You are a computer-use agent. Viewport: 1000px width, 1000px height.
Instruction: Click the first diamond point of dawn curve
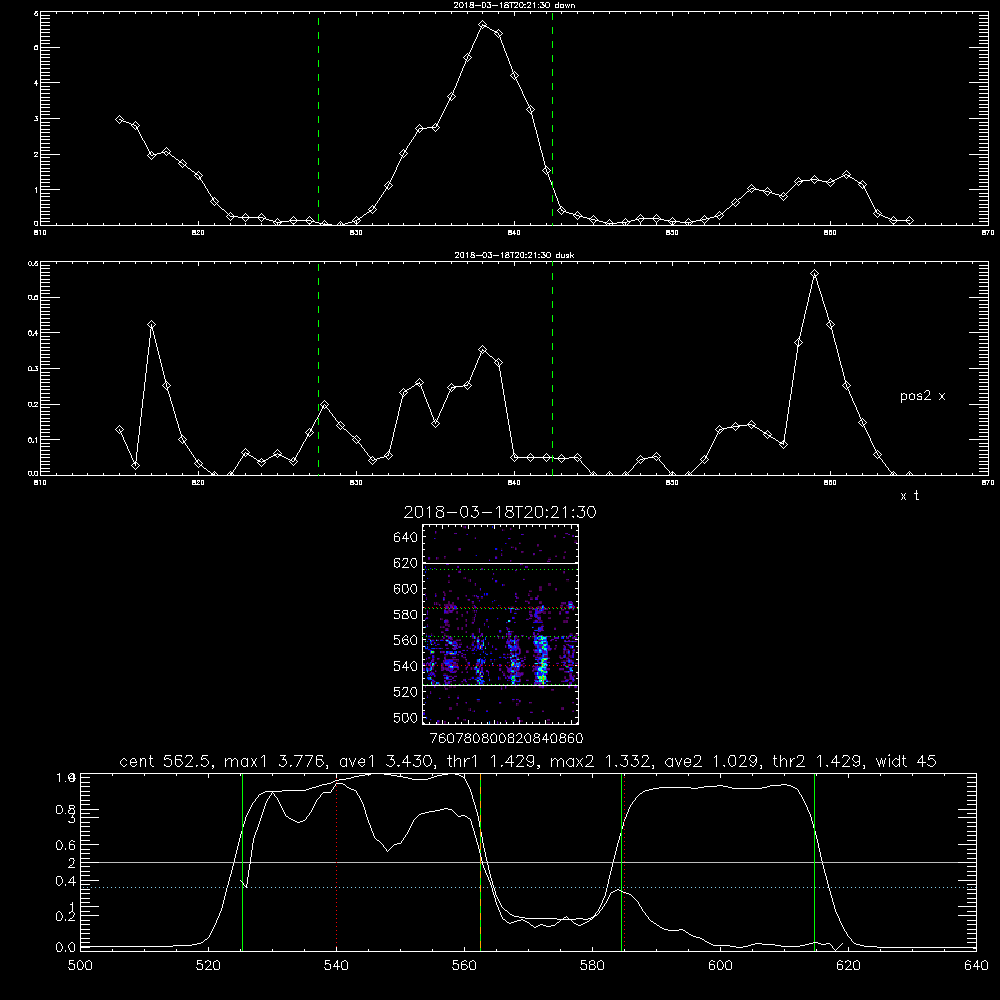[x=119, y=119]
